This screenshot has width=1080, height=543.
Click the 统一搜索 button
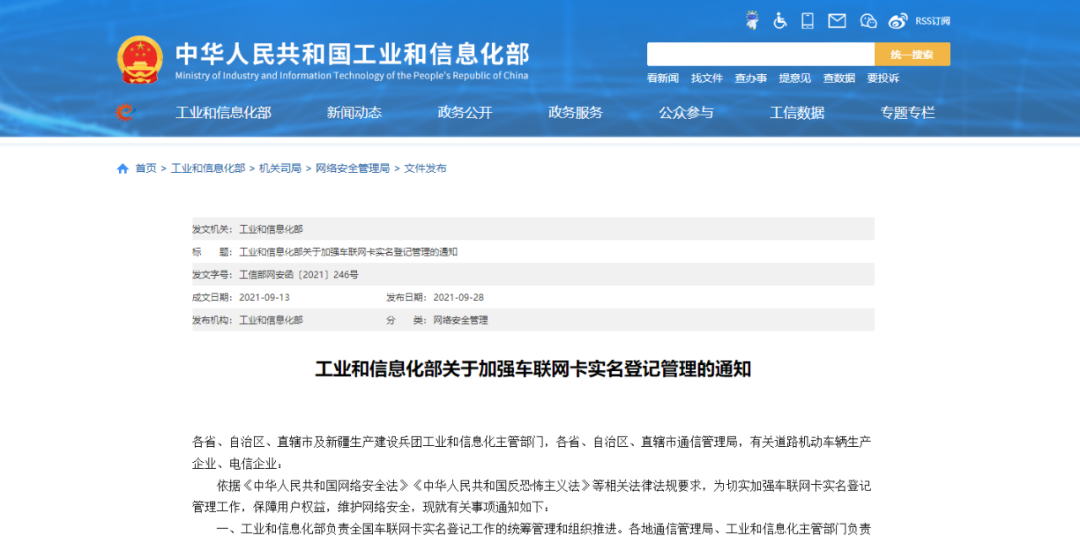(912, 54)
